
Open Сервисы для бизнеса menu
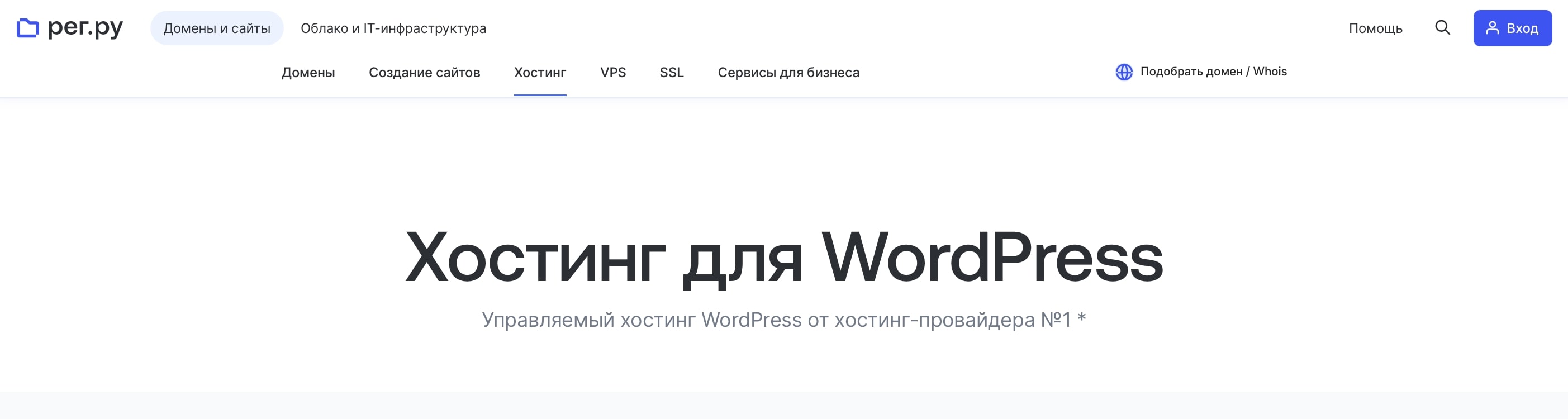coord(788,73)
